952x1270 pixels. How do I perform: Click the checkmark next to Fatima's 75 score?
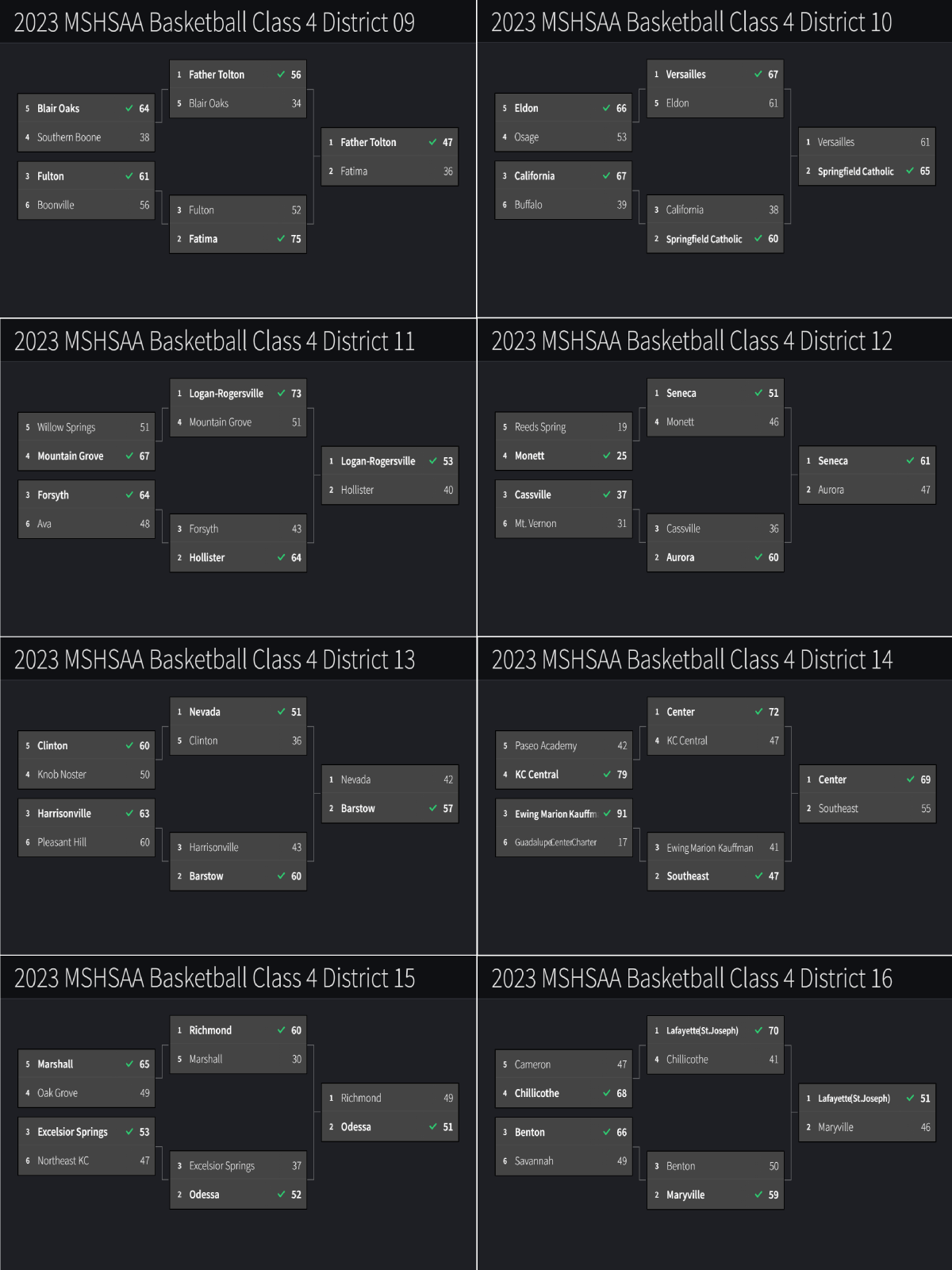pos(281,239)
